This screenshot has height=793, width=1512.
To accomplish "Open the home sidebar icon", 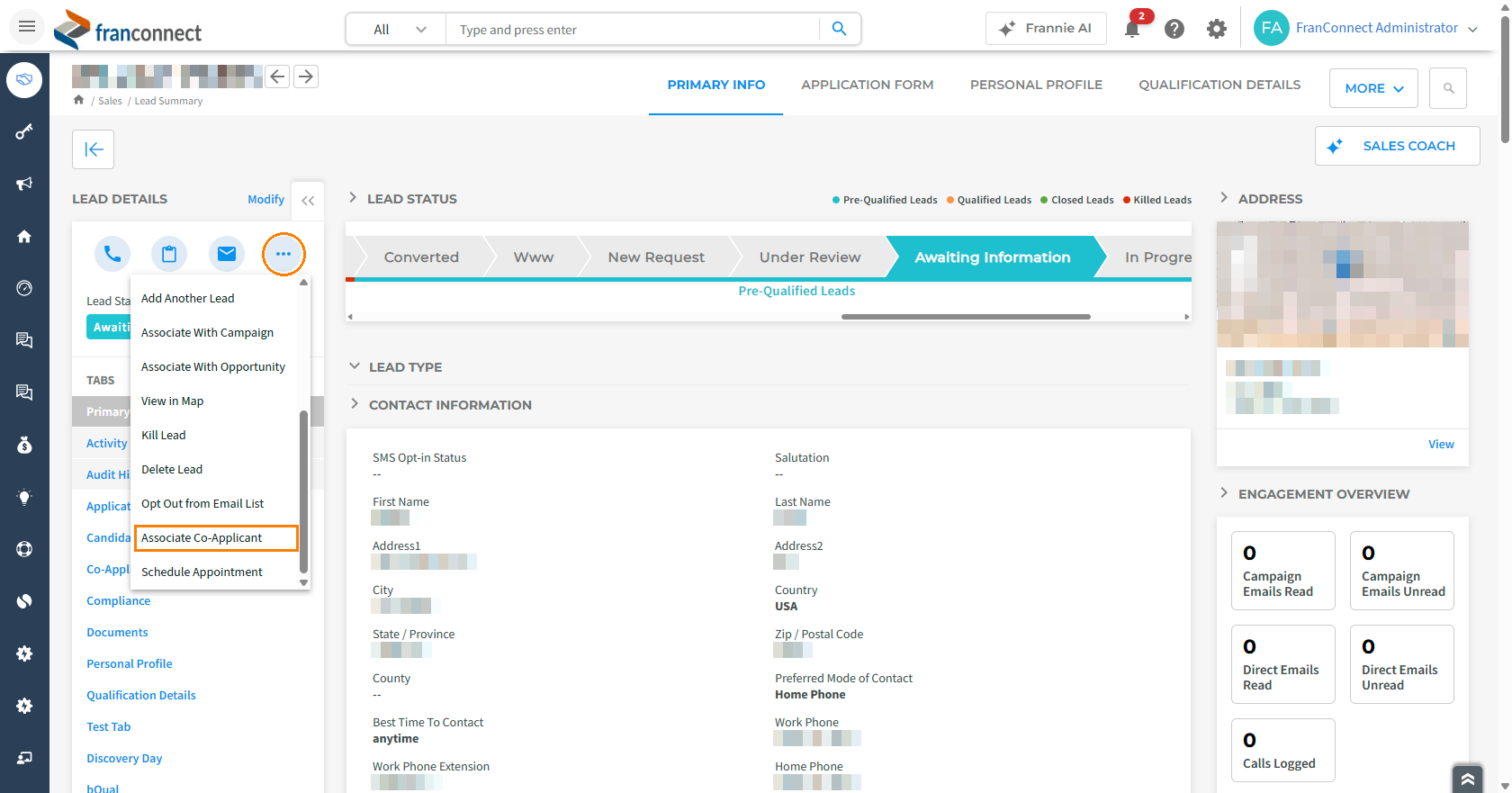I will click(x=24, y=237).
